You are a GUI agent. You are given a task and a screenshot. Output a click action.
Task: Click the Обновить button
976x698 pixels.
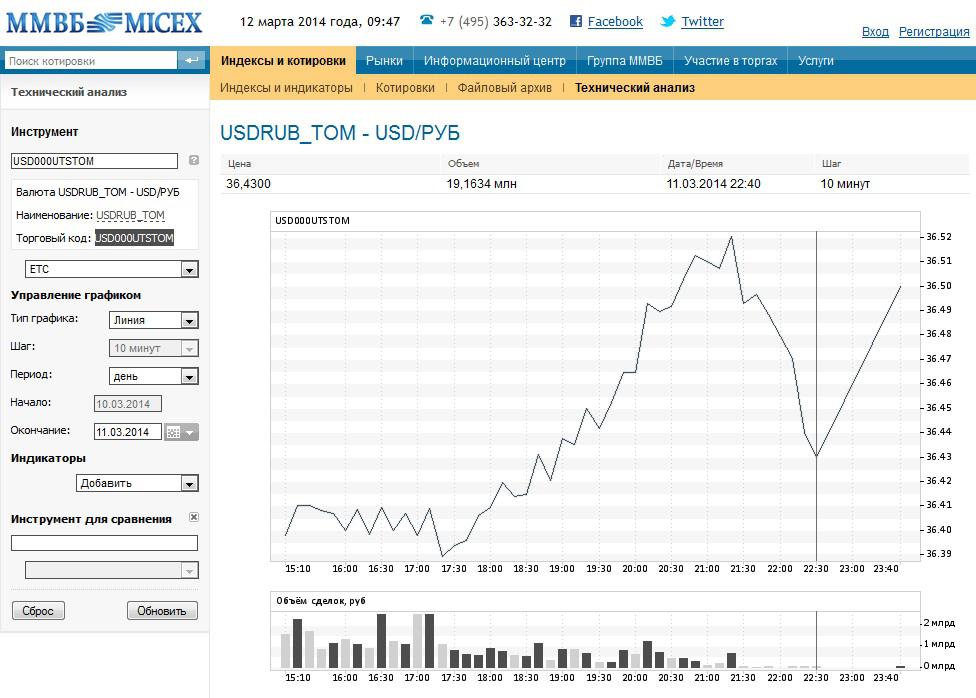[162, 611]
